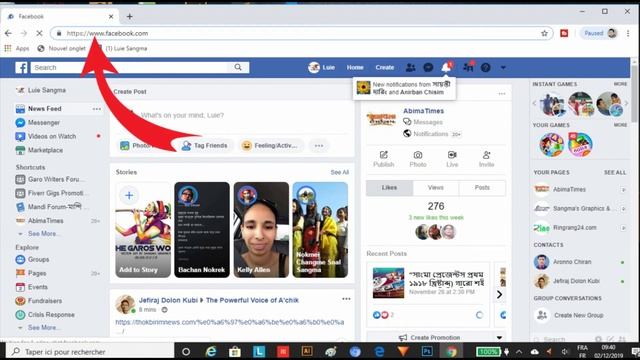
Task: Select News Feed in left sidebar
Action: pos(44,109)
